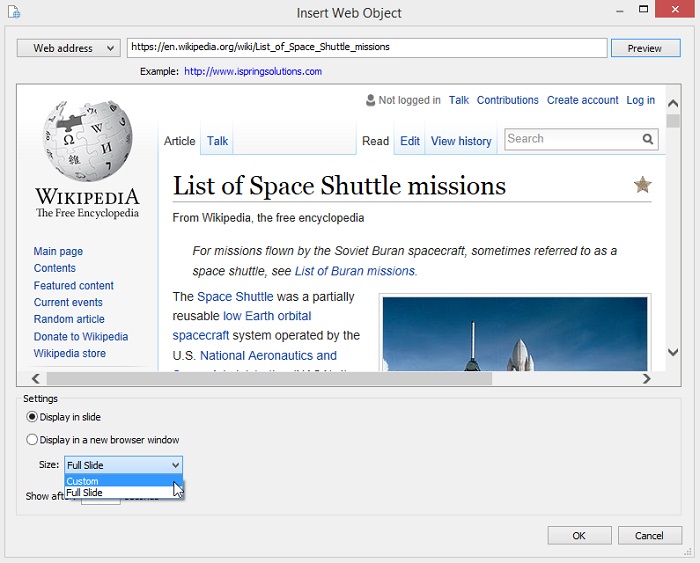Image resolution: width=700 pixels, height=563 pixels.
Task: Open the ispringsolutions.com example link
Action: point(253,71)
